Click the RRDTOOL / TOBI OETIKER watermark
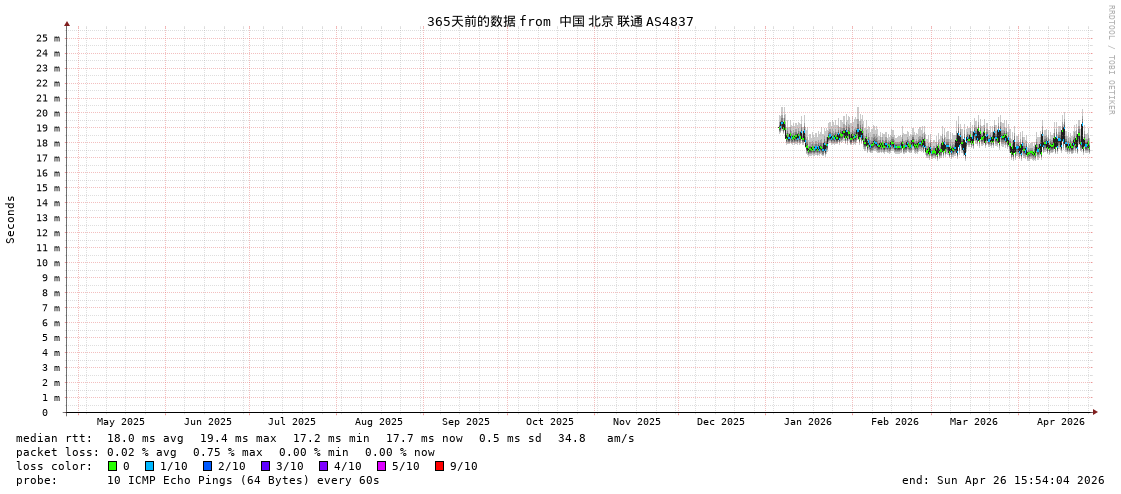The image size is (1121, 494). point(1110,60)
